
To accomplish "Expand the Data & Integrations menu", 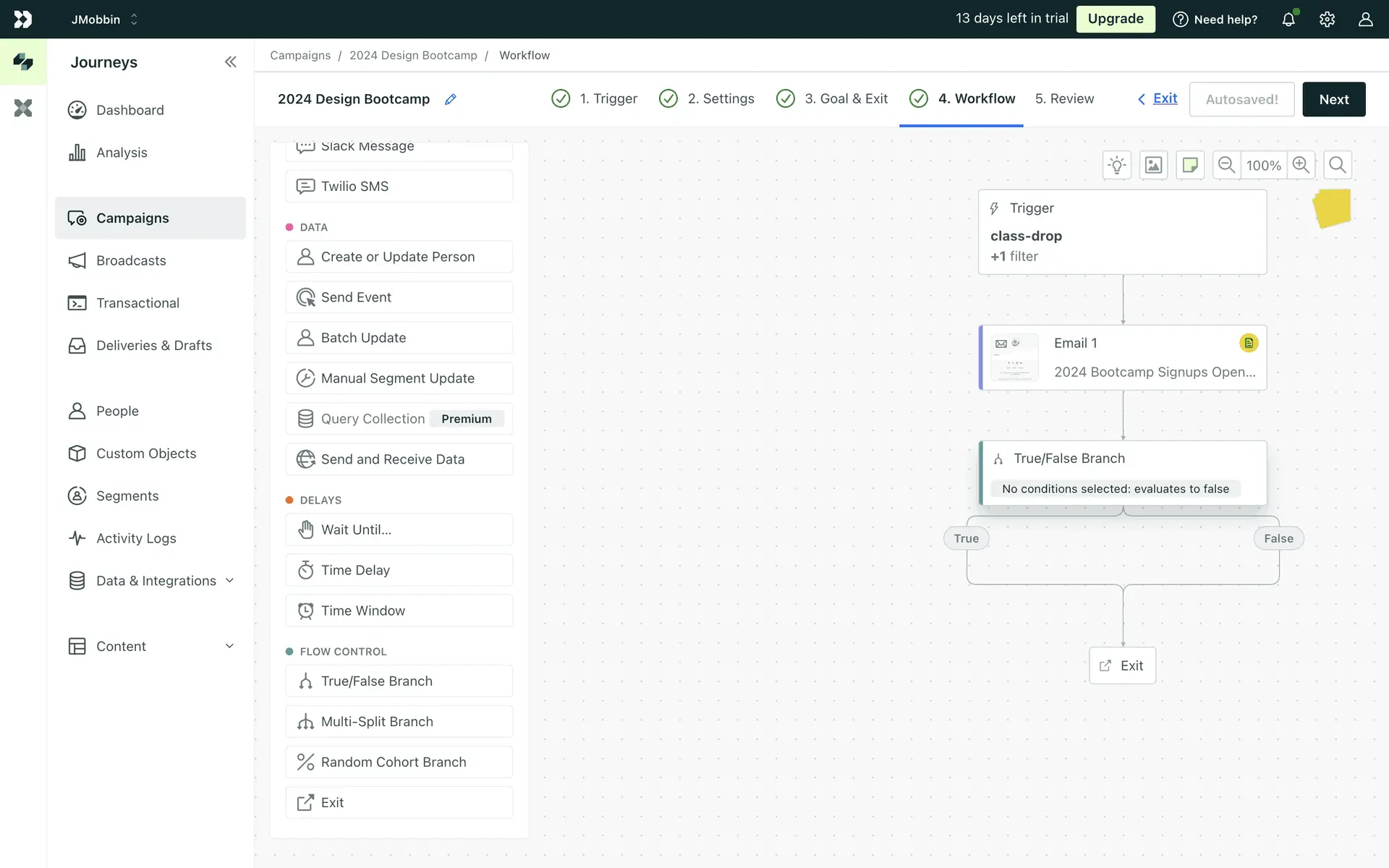I will (x=229, y=580).
